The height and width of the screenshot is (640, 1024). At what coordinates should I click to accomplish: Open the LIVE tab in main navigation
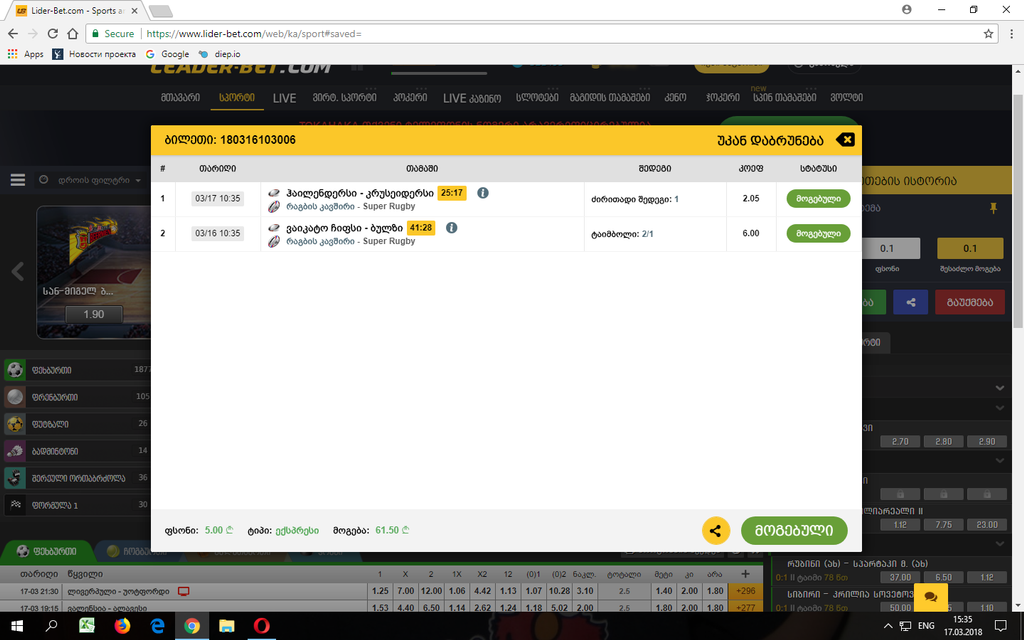coord(284,98)
